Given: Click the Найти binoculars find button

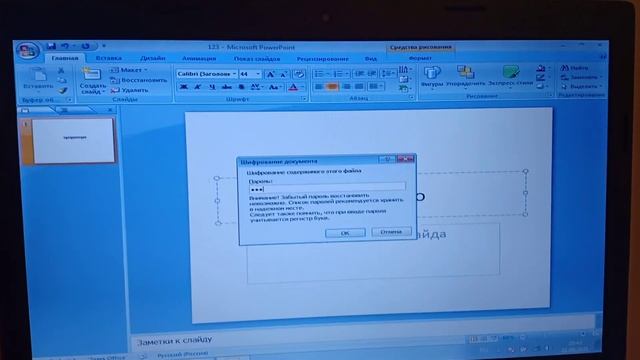Looking at the screenshot, I should pos(575,68).
